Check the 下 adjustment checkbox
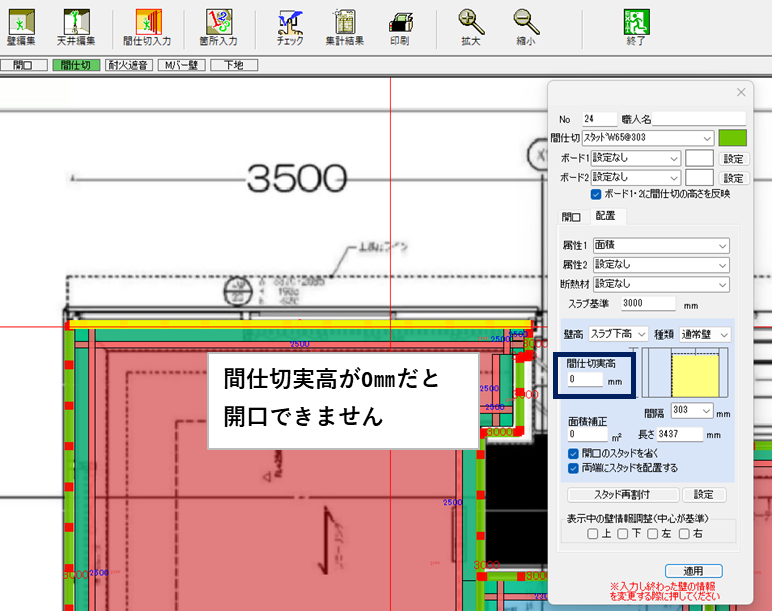 pos(623,534)
